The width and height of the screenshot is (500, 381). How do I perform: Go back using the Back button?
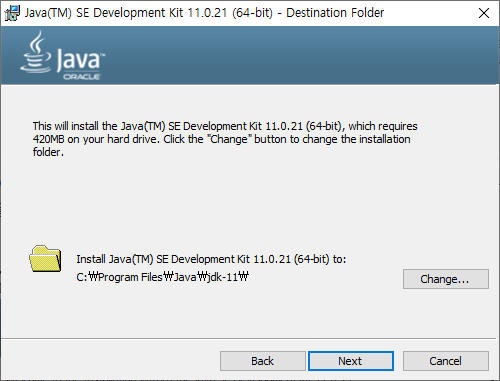pyautogui.click(x=263, y=361)
